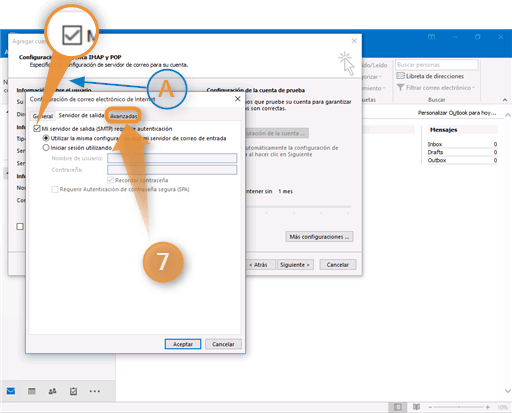The image size is (512, 413).
Task: Enable Requerir Autenticación de contraseña segura checkbox
Action: (x=55, y=189)
